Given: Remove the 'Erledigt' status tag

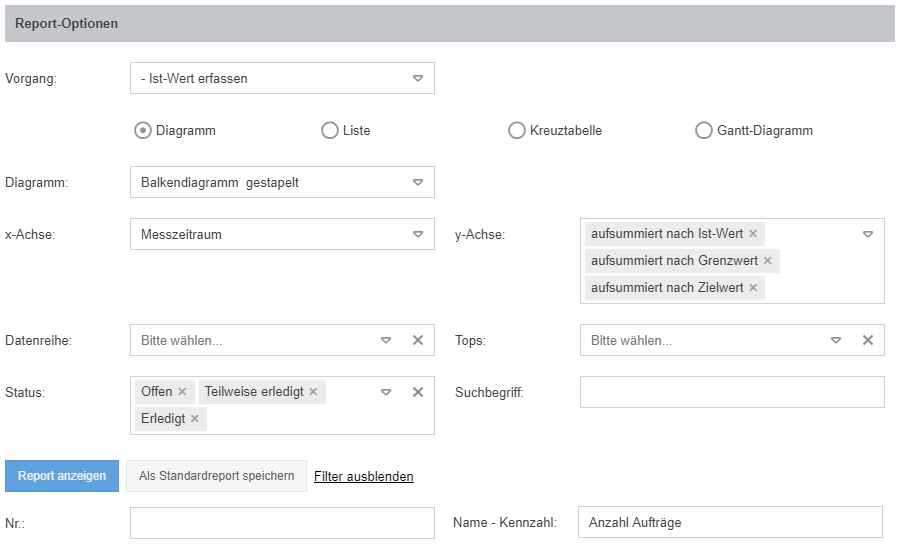Looking at the screenshot, I should (194, 419).
